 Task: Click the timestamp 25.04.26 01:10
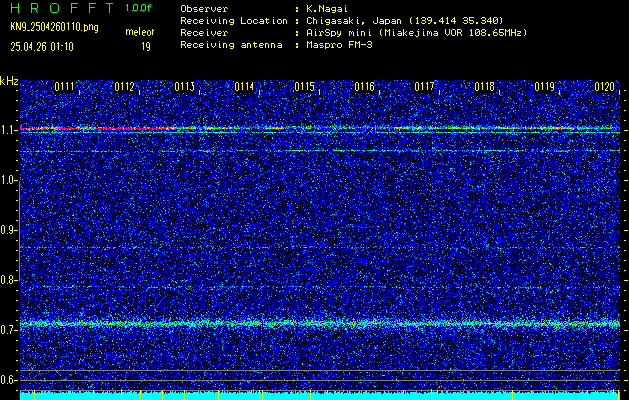point(42,47)
